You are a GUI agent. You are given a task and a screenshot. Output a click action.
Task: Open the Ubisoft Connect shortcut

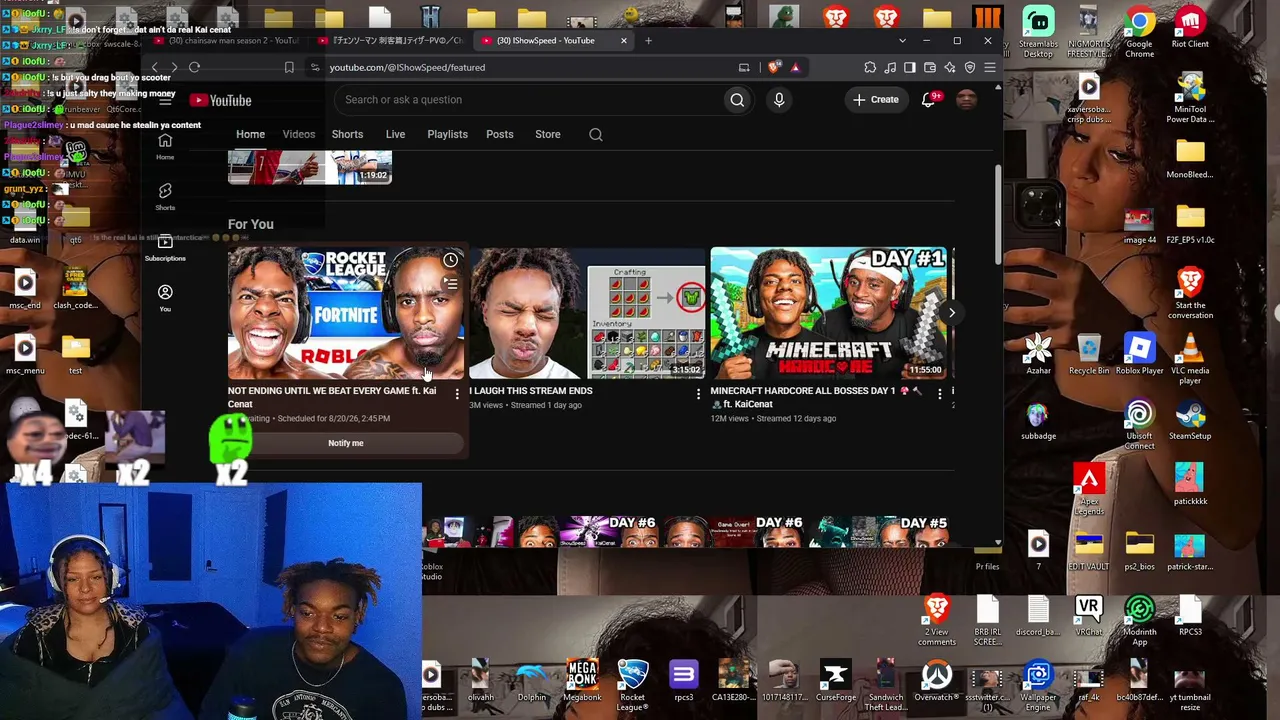tap(1139, 425)
